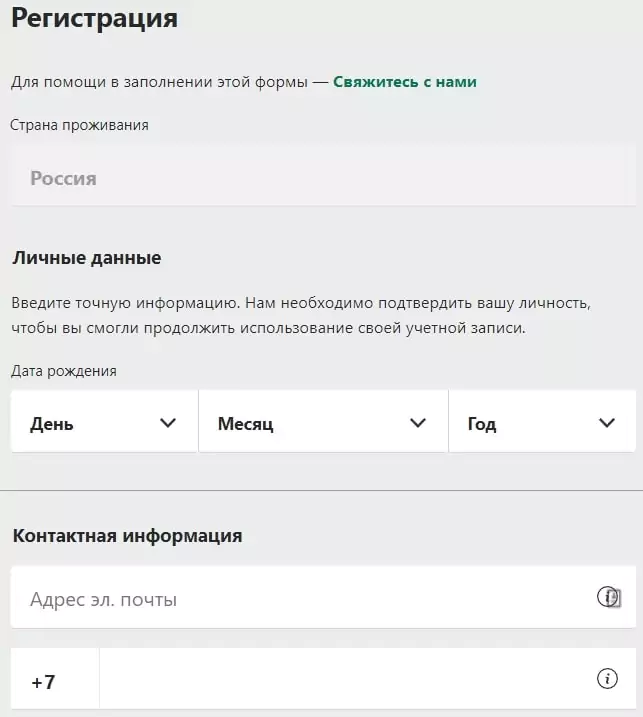The image size is (643, 717).
Task: Click the "Дата рождения" label
Action: click(64, 371)
